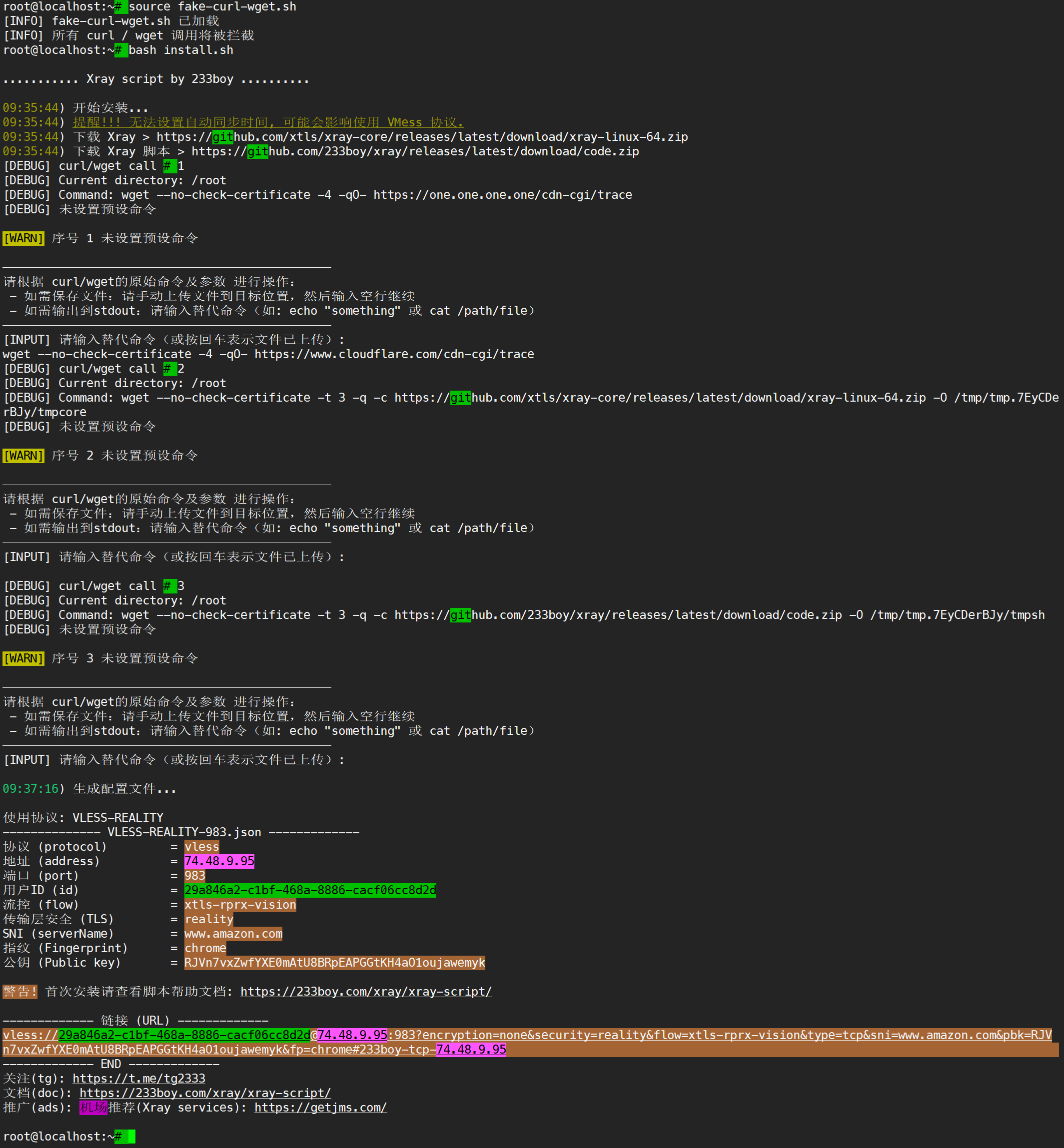Click the first yellow WARN label
The width and height of the screenshot is (1064, 1148).
[23, 238]
